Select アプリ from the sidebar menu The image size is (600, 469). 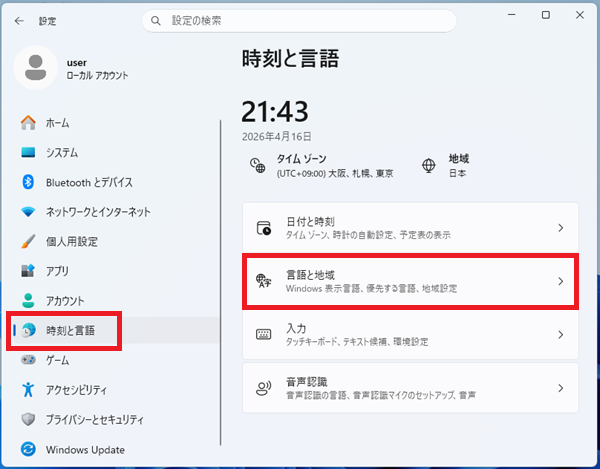(x=57, y=271)
